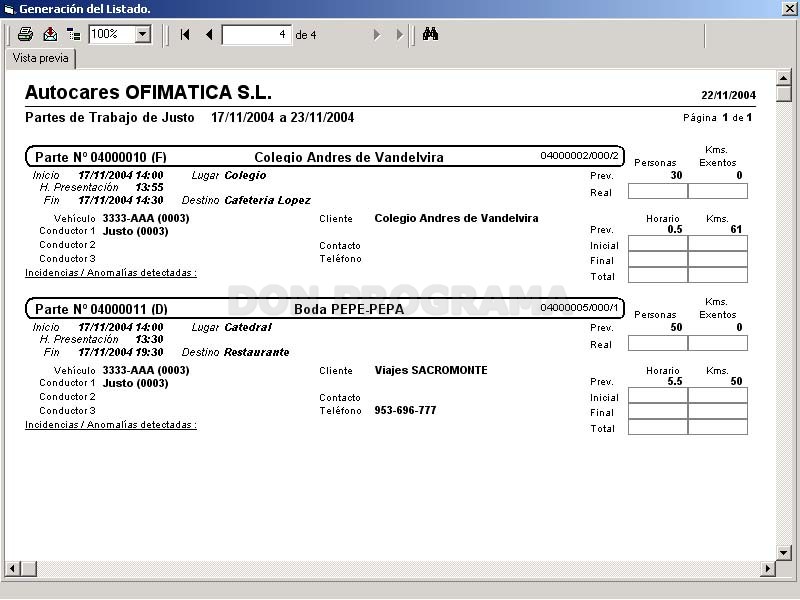800x600 pixels.
Task: Click the Parte Nº 04000010 header
Action: coord(101,157)
